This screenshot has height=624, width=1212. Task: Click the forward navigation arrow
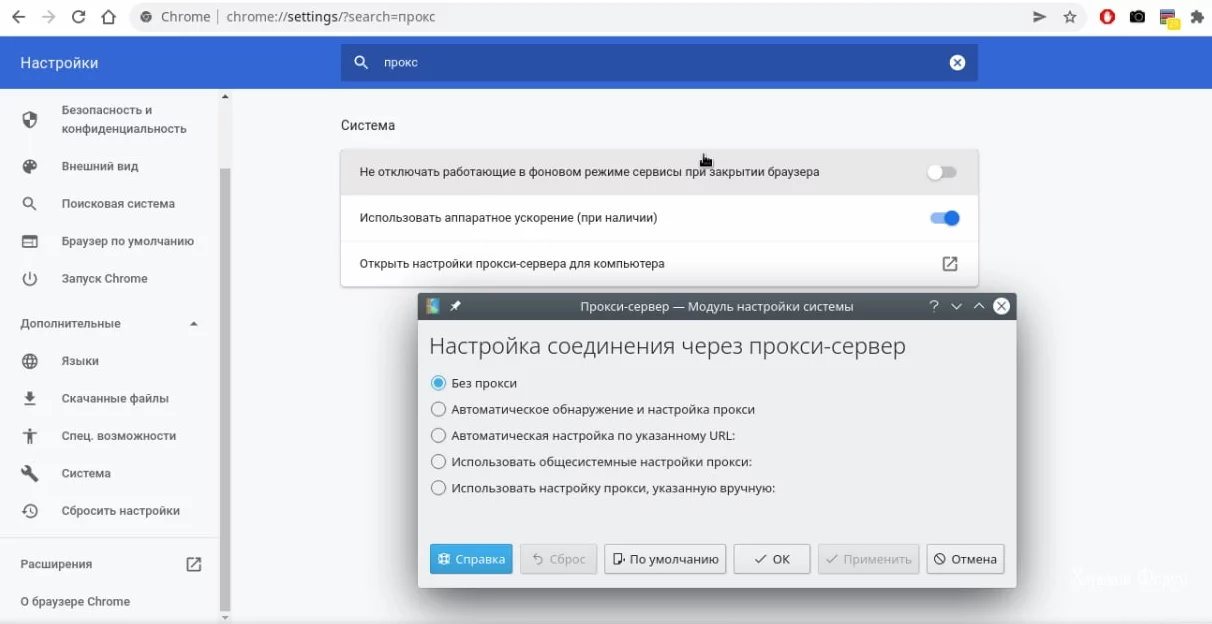coord(48,17)
